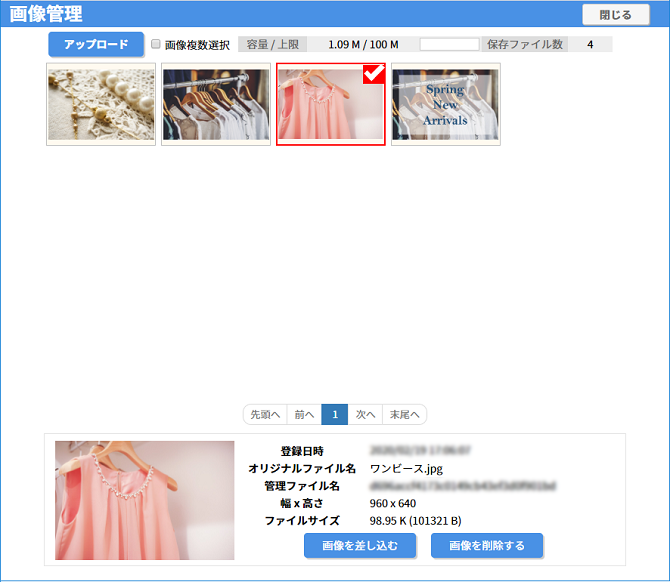Delete the image with 画像を削除する
Viewport: 670px width, 582px height.
tap(487, 546)
